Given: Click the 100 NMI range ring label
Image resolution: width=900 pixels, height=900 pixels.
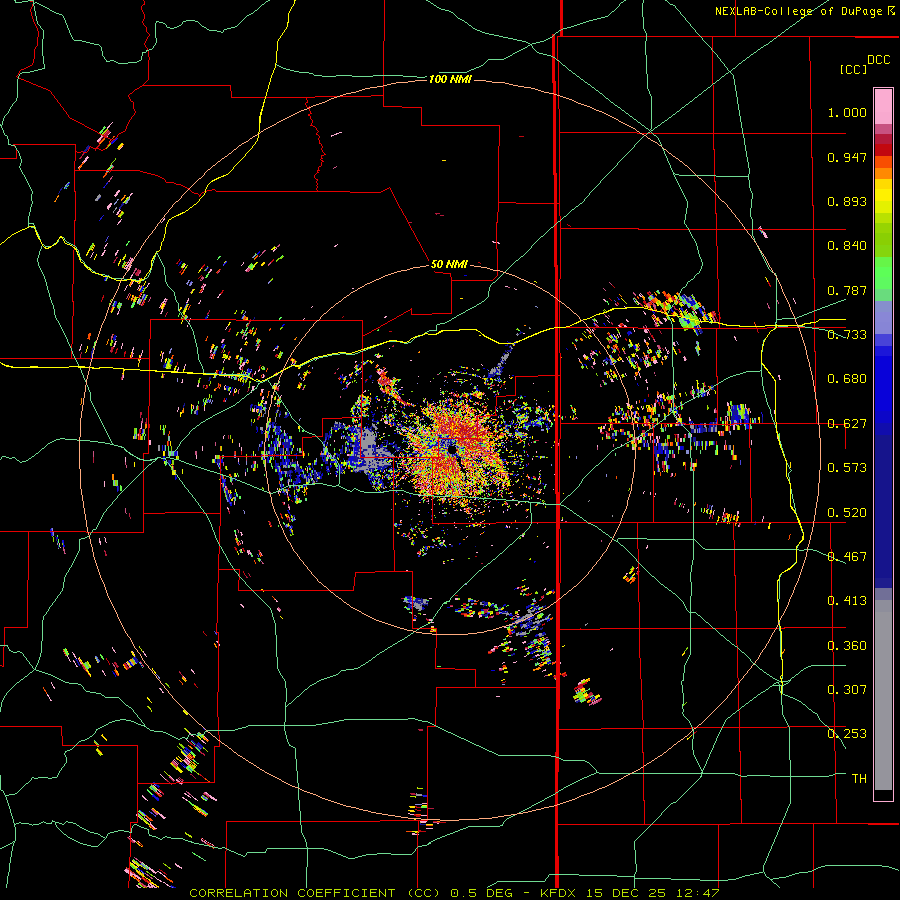Looking at the screenshot, I should (450, 79).
